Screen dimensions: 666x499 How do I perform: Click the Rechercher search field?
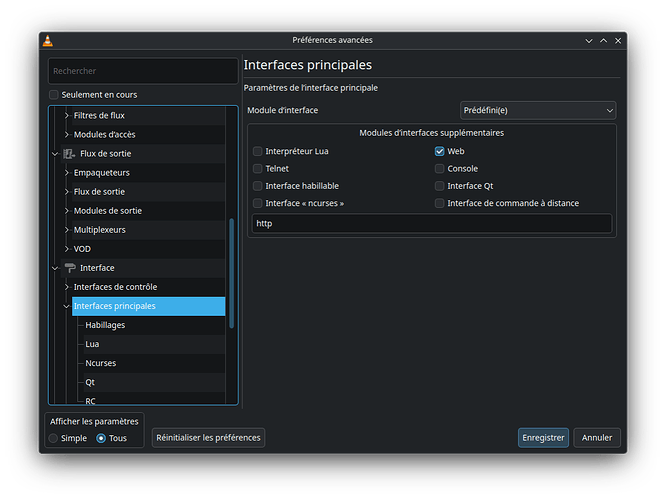click(x=143, y=71)
